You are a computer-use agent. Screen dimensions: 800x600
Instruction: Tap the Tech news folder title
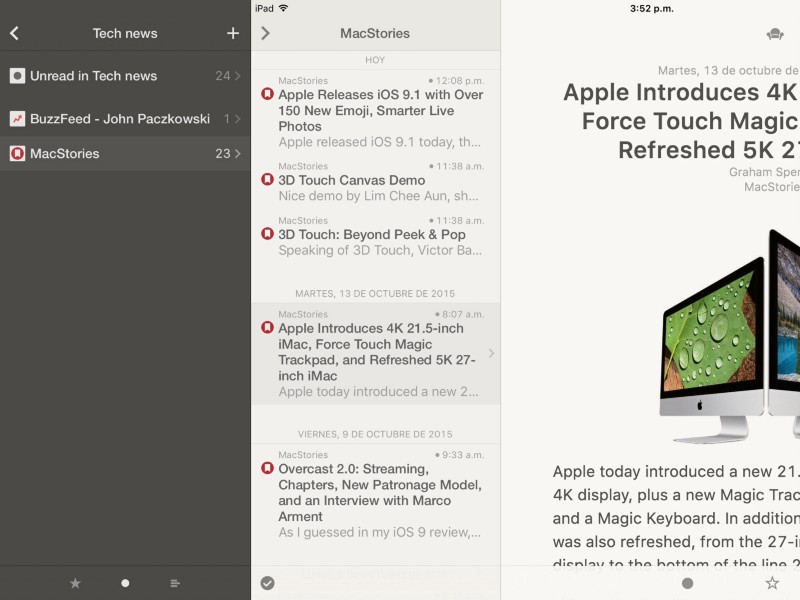(125, 34)
